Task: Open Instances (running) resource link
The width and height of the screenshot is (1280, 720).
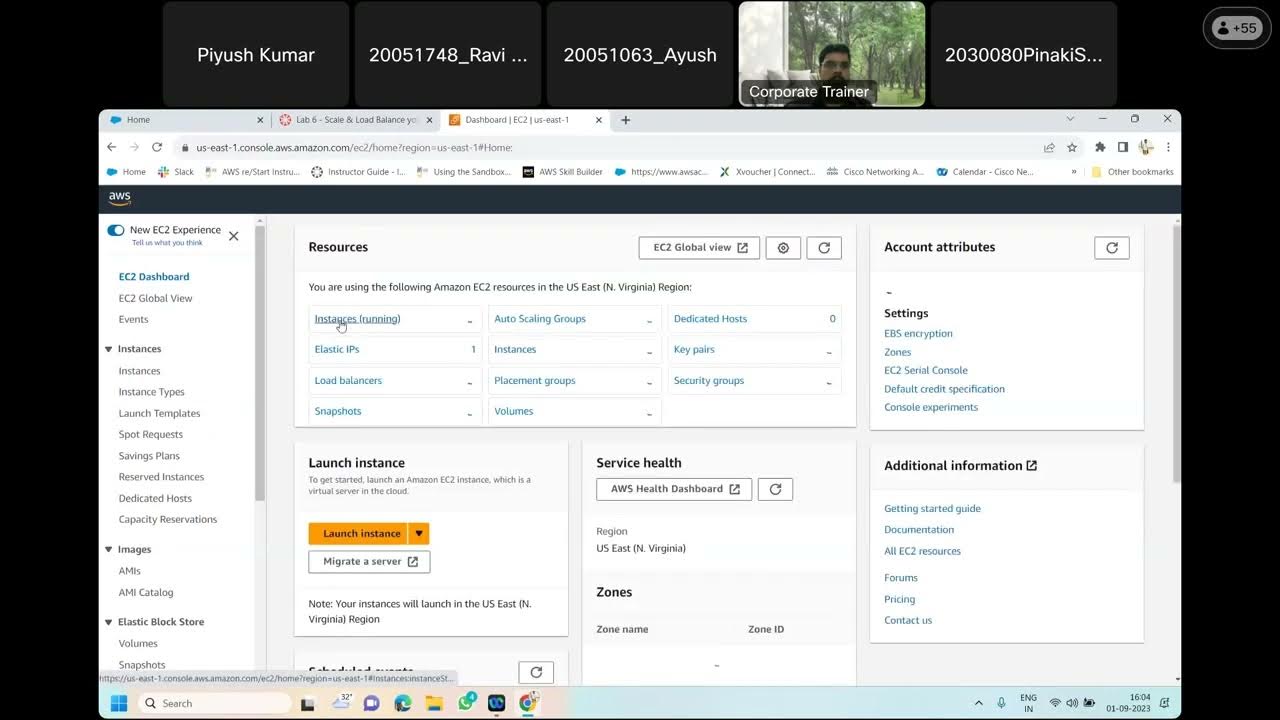Action: click(x=357, y=319)
